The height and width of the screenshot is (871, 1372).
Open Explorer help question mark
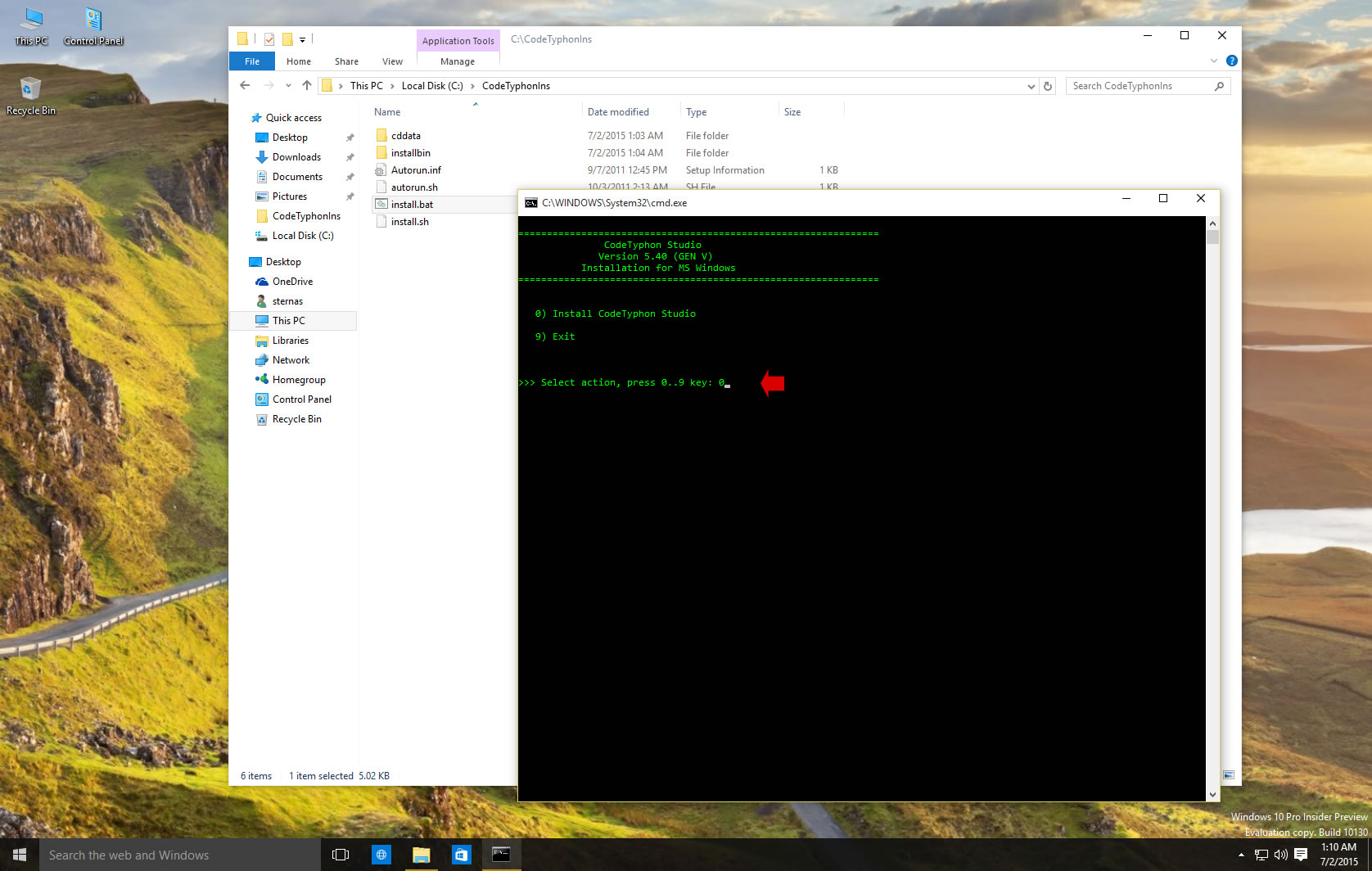[x=1231, y=61]
